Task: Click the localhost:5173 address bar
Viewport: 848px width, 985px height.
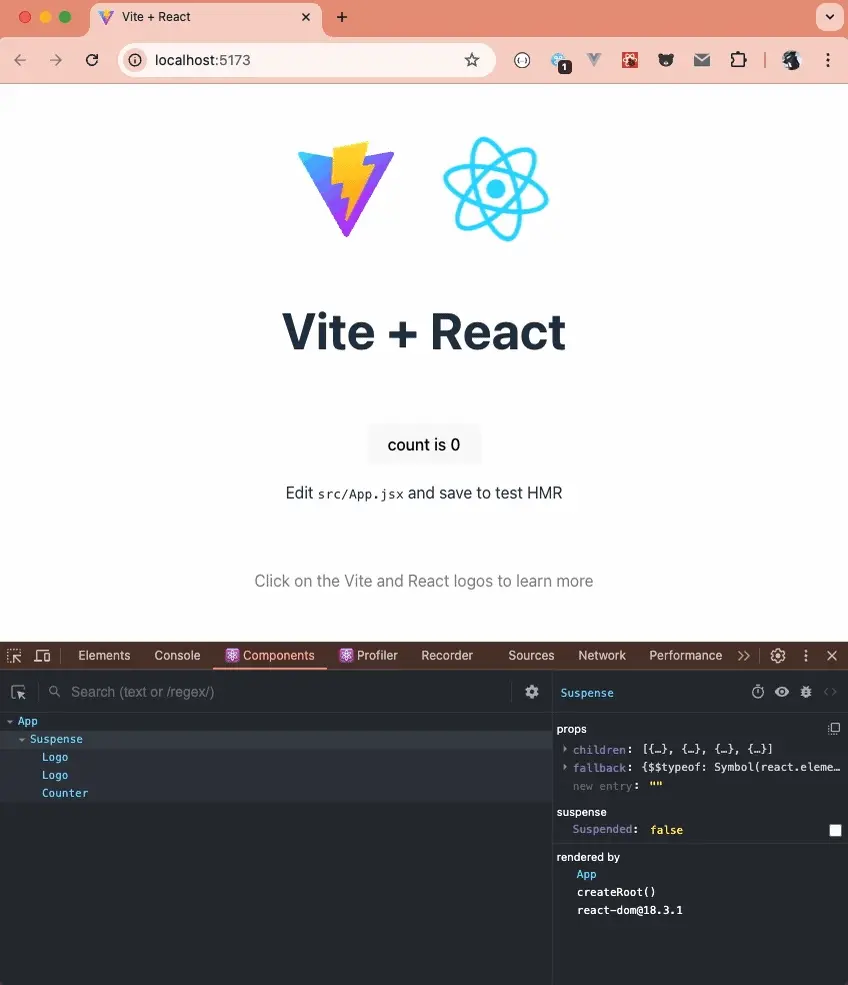Action: tap(307, 60)
